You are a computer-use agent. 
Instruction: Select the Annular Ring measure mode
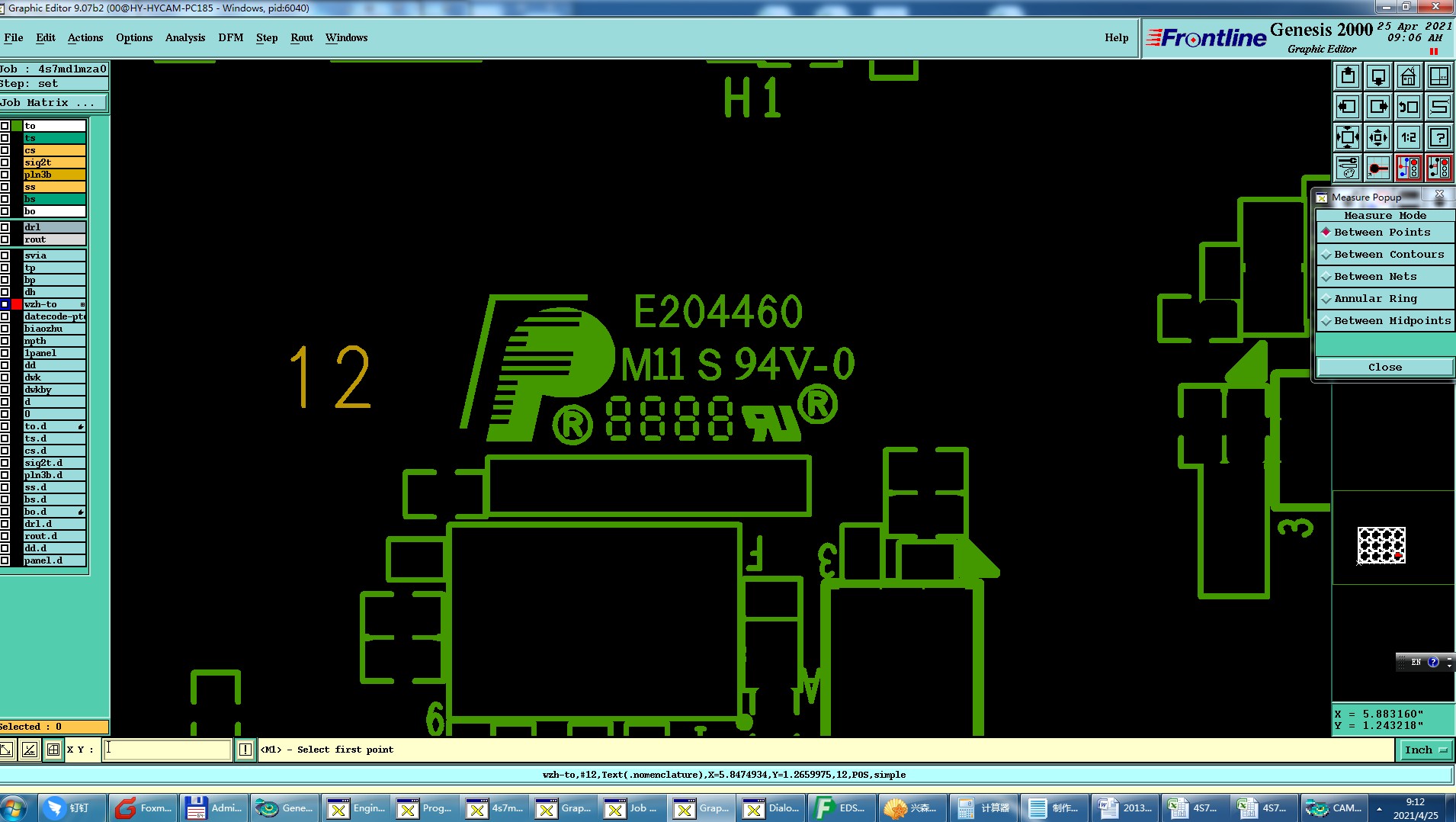pos(1384,299)
